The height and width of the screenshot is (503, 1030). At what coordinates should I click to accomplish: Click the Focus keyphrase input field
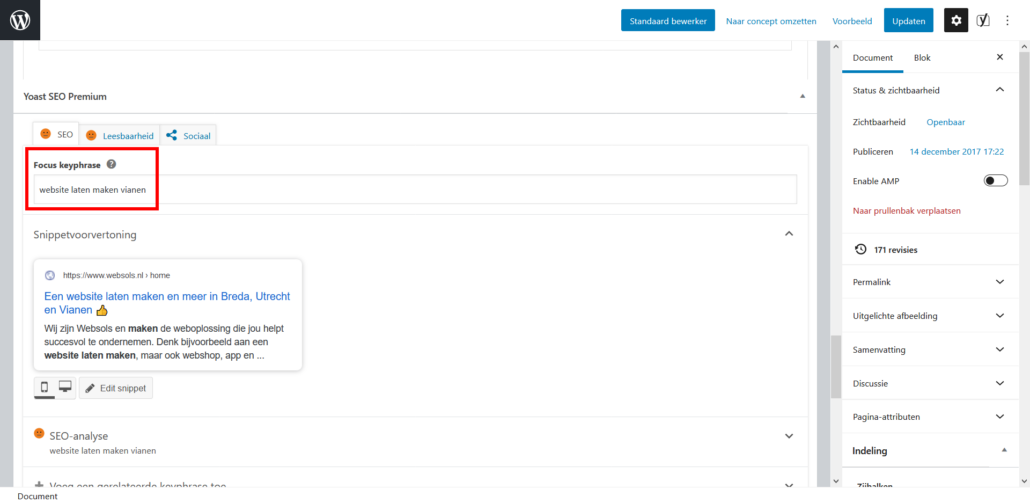[x=415, y=189]
